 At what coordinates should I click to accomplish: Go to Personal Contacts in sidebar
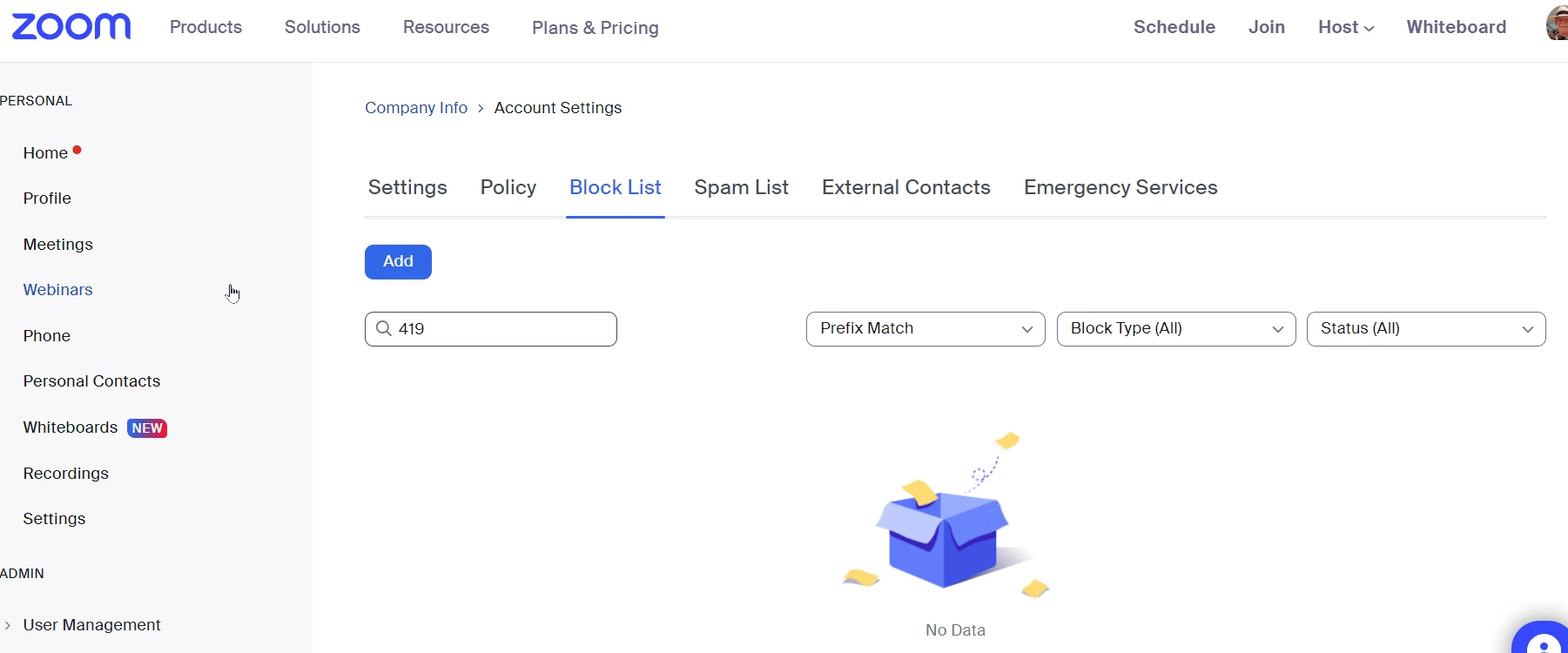tap(91, 381)
